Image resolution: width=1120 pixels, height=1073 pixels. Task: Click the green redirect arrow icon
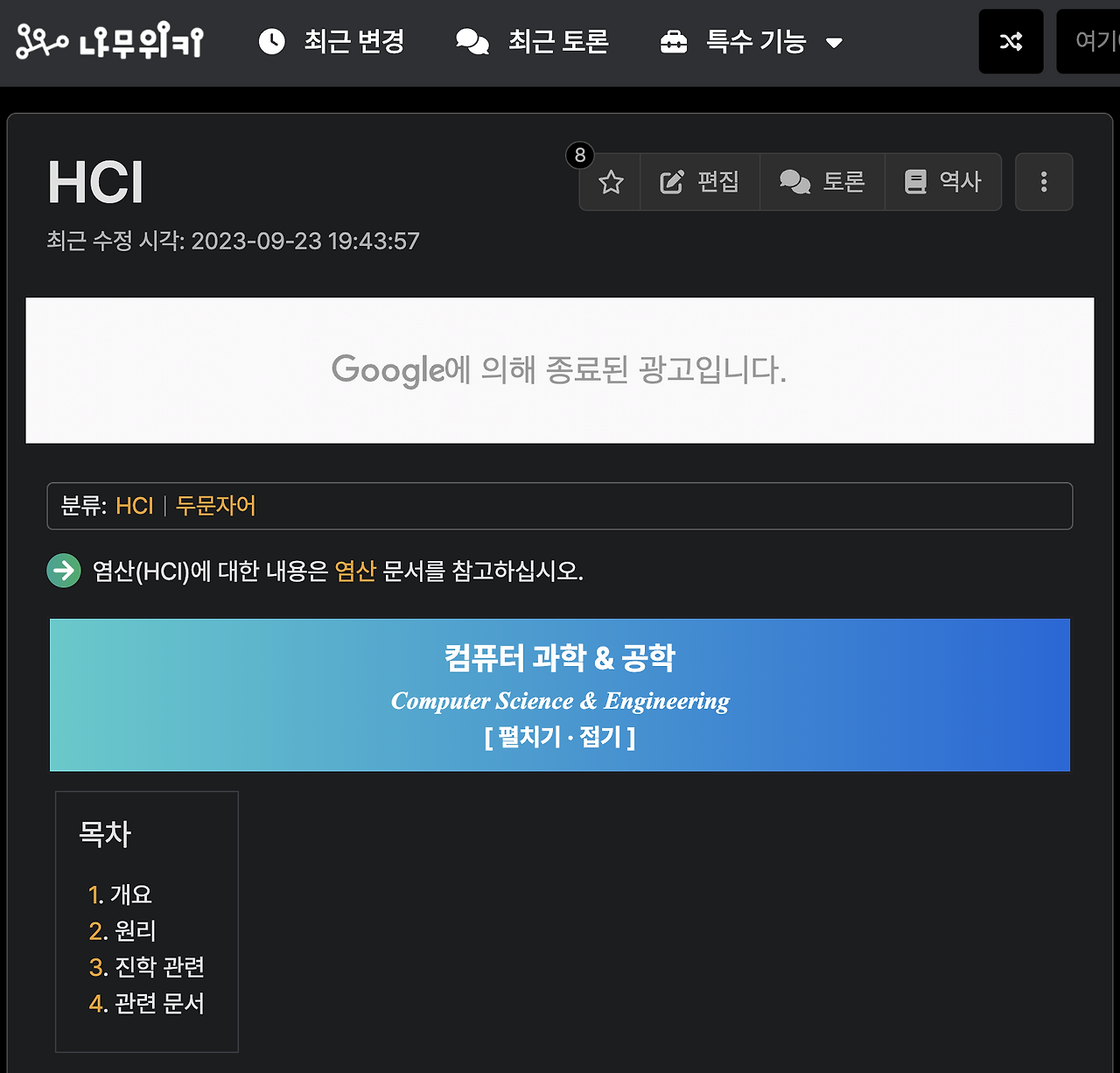[64, 571]
